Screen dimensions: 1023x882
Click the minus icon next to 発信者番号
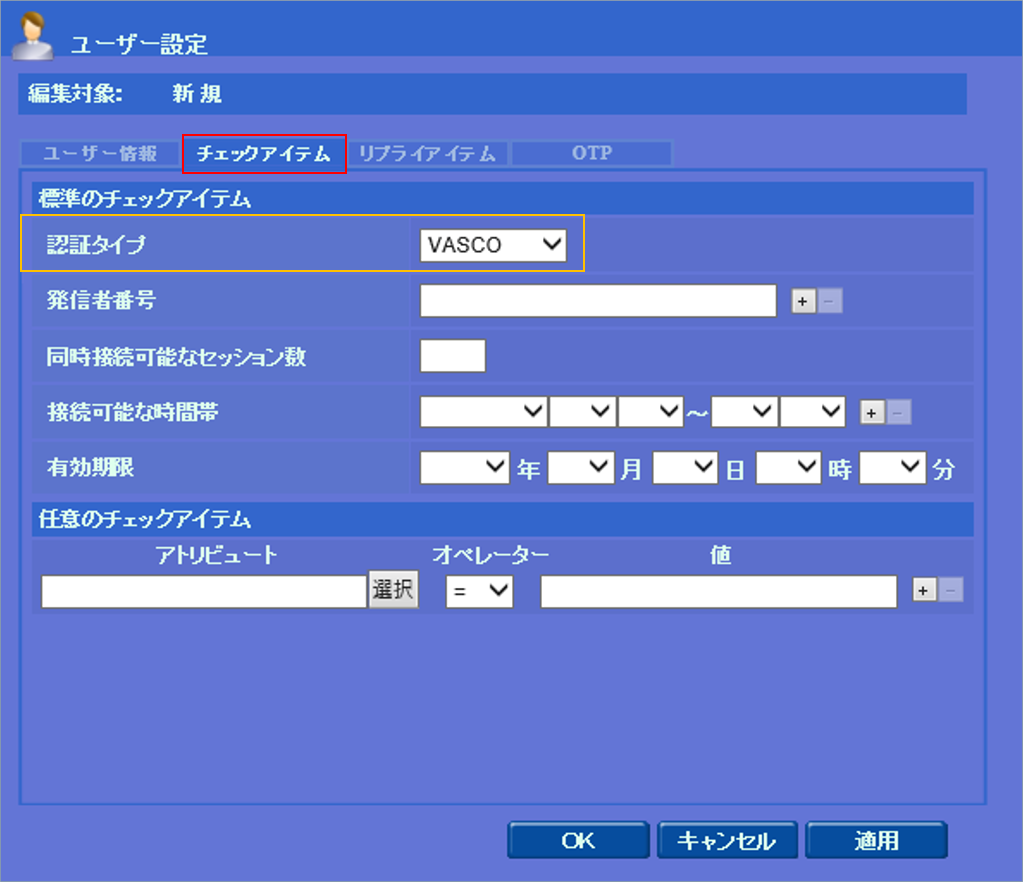click(x=830, y=301)
